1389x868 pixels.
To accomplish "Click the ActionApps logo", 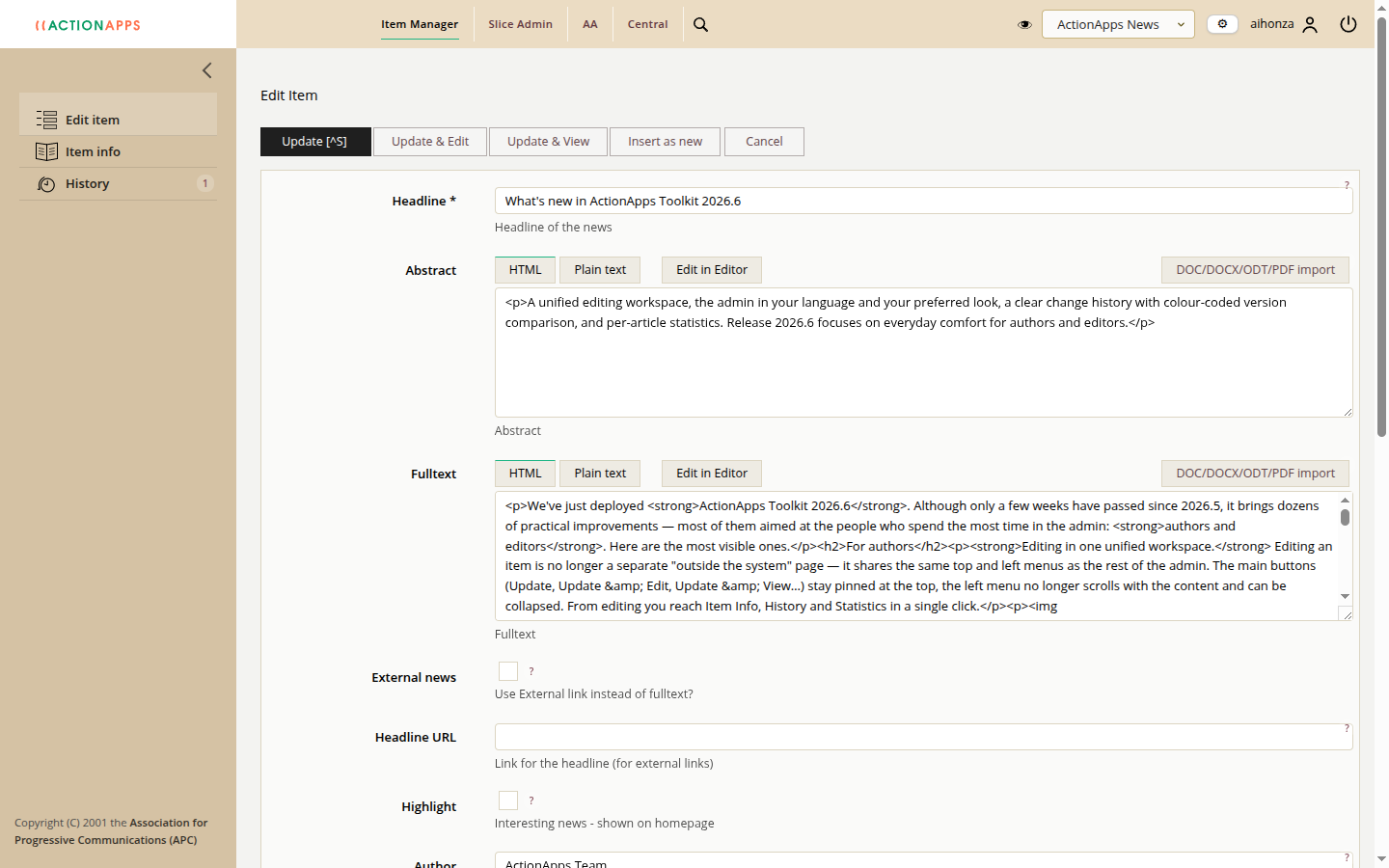I will coord(88,25).
